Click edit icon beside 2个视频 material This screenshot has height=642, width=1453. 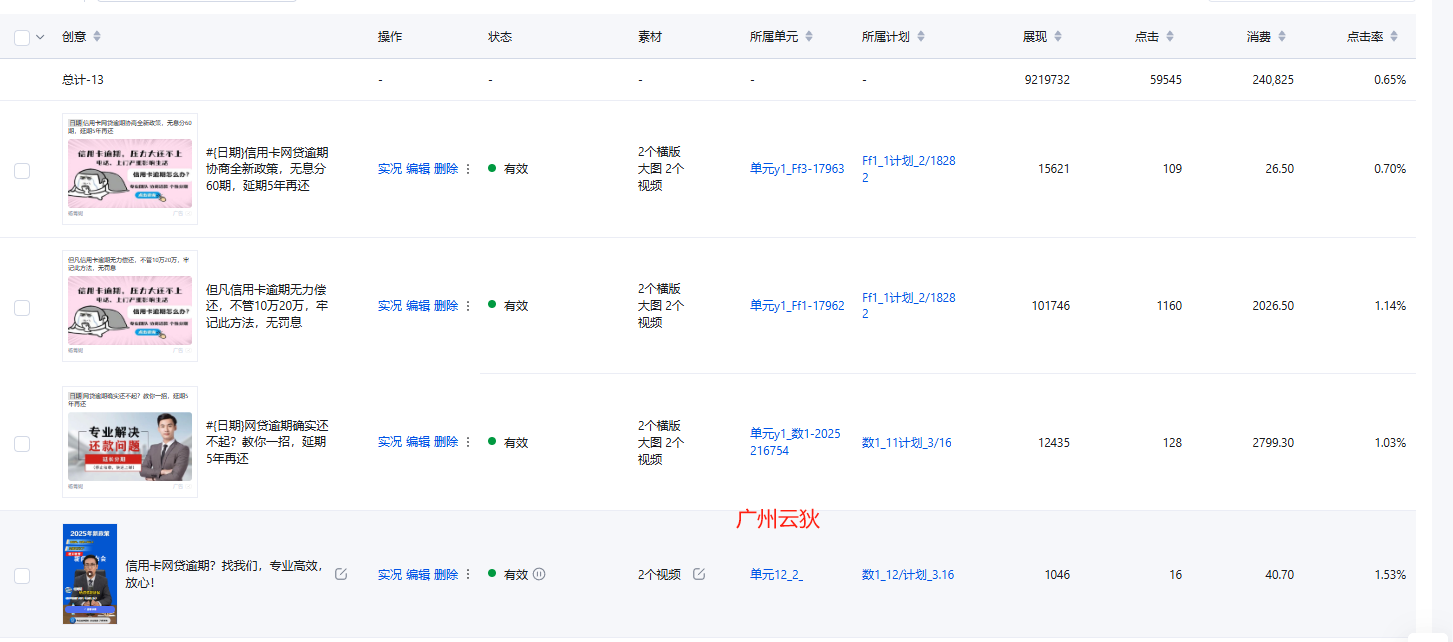[699, 574]
